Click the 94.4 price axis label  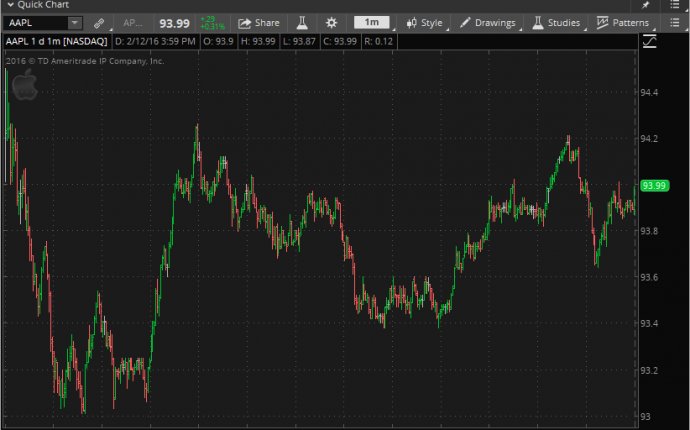click(649, 93)
